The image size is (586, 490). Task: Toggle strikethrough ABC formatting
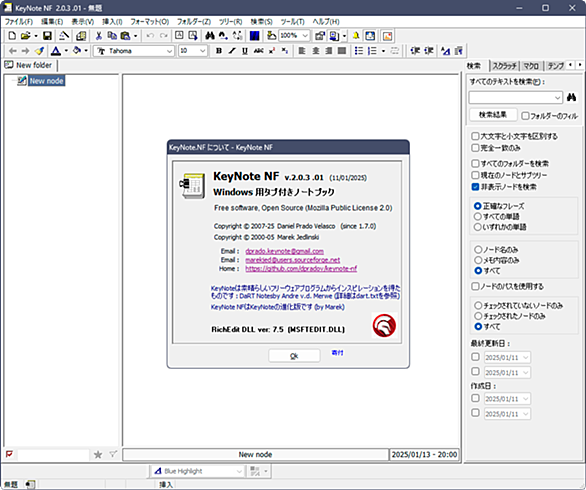258,51
